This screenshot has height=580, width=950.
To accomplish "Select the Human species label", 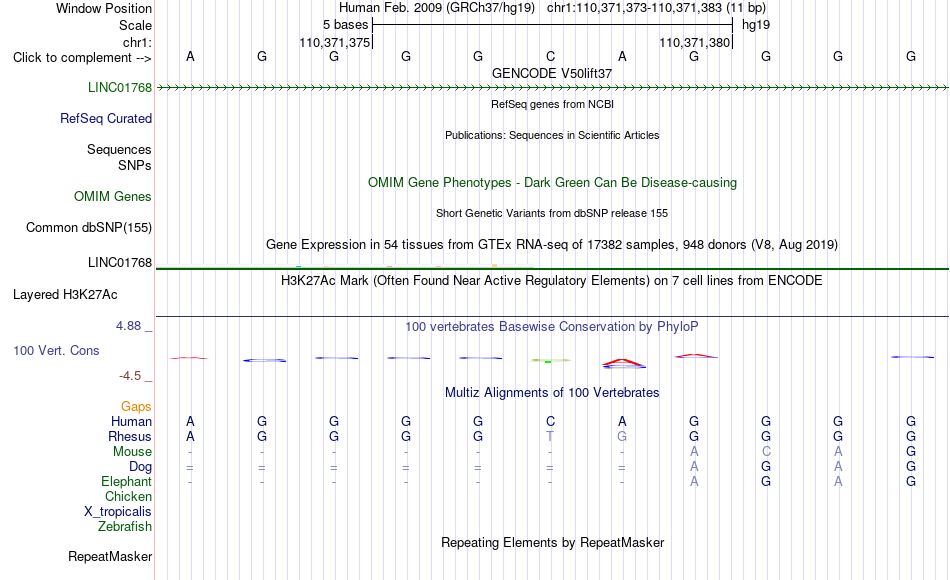I will 131,421.
